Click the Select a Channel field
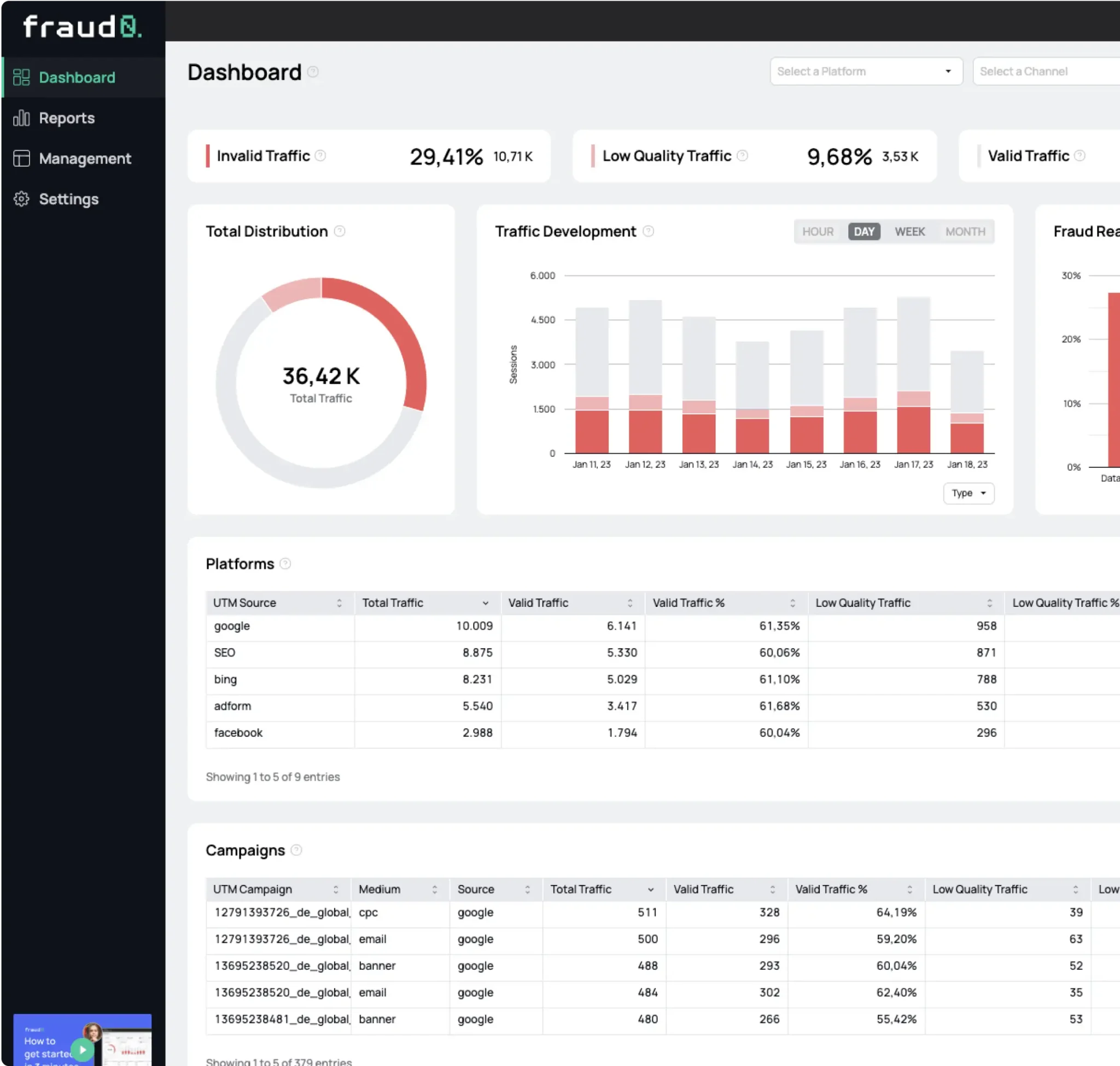Viewport: 1120px width, 1066px height. click(x=1046, y=72)
